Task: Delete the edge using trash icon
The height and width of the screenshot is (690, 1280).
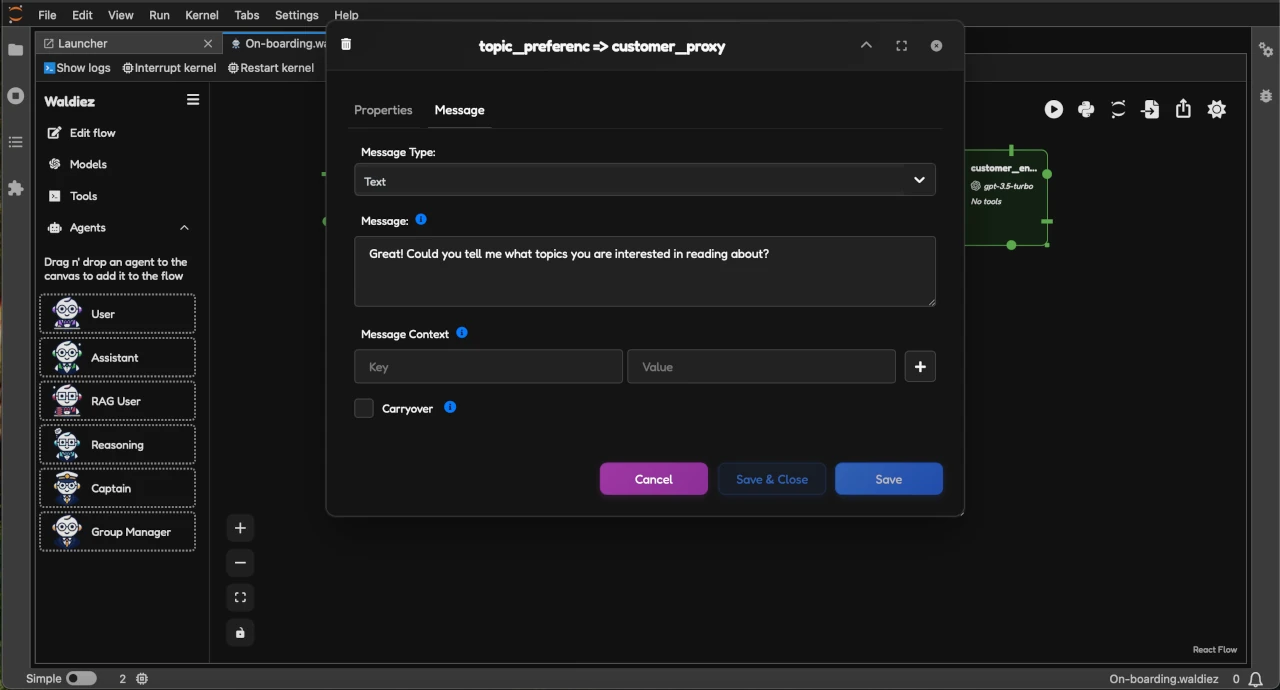Action: (x=346, y=45)
